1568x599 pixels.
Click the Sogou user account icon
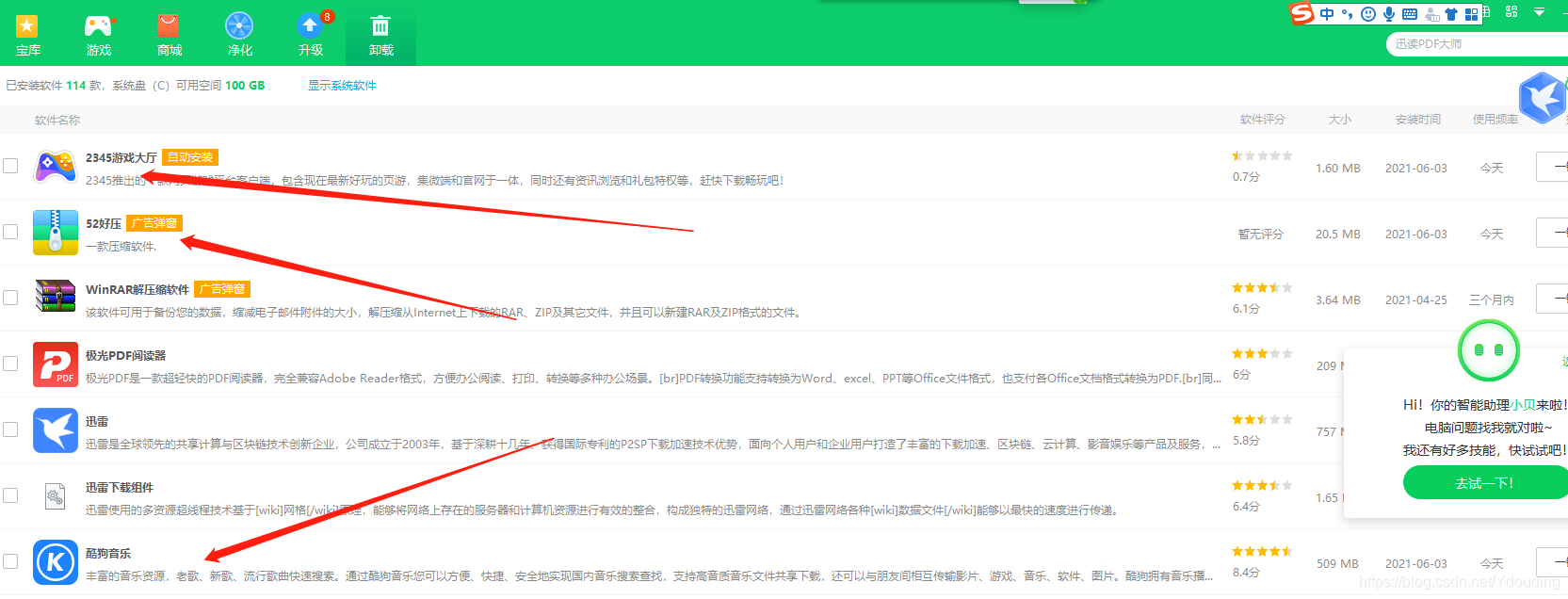pyautogui.click(x=1432, y=14)
